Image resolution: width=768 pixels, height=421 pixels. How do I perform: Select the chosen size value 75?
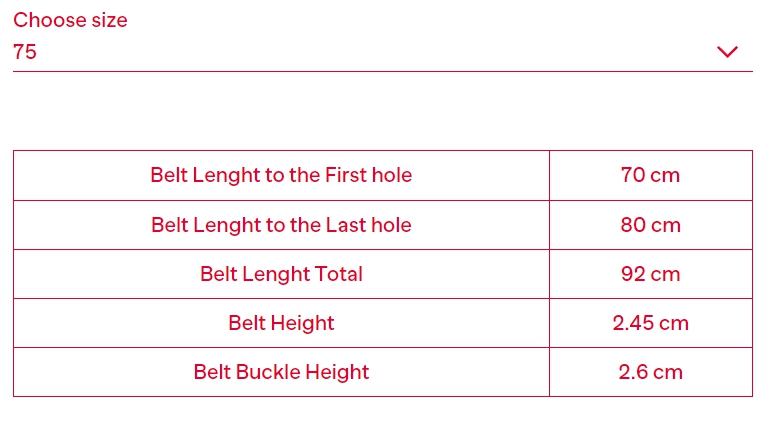(x=25, y=52)
